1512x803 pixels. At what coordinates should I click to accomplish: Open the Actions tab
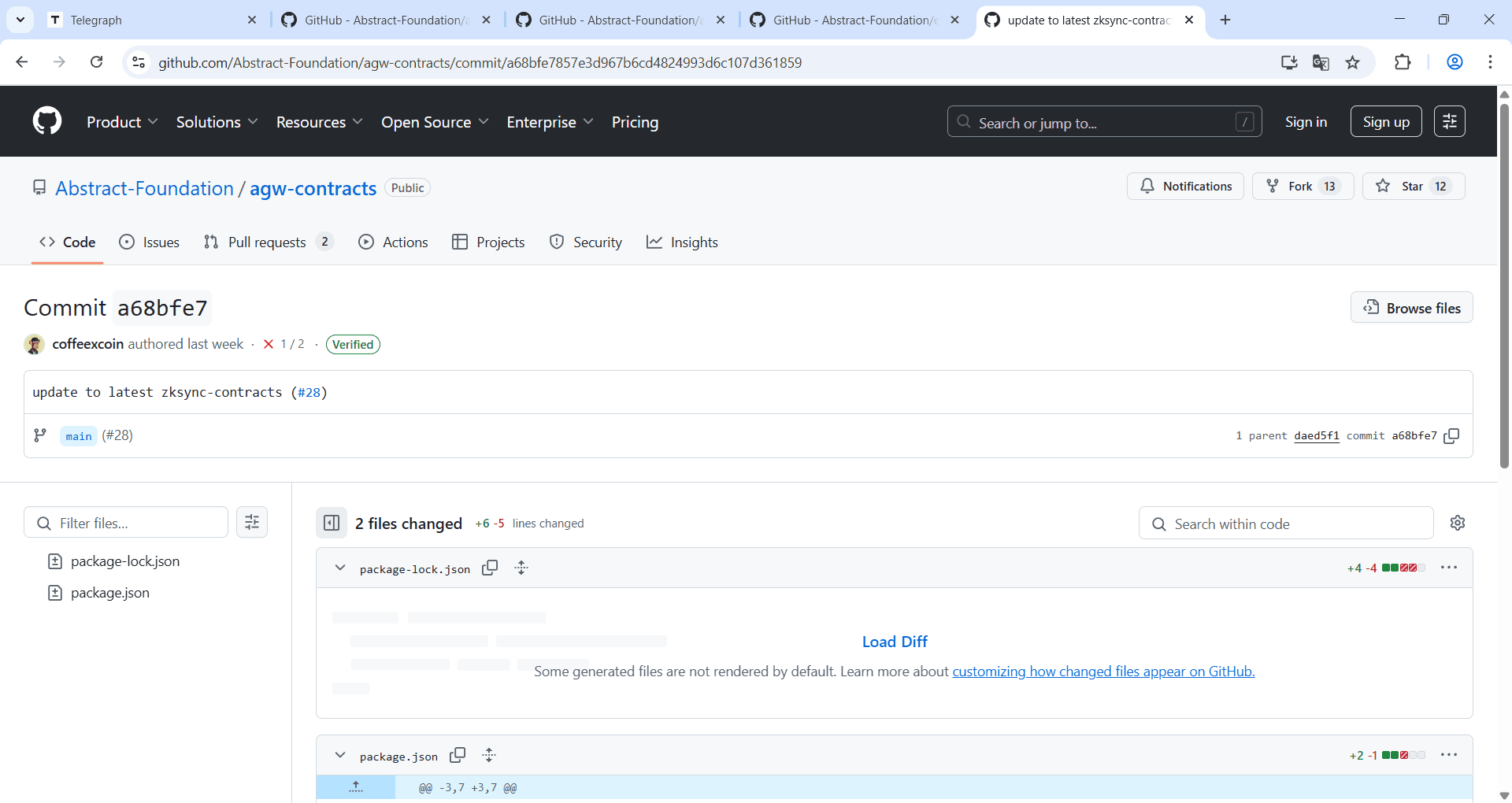393,242
